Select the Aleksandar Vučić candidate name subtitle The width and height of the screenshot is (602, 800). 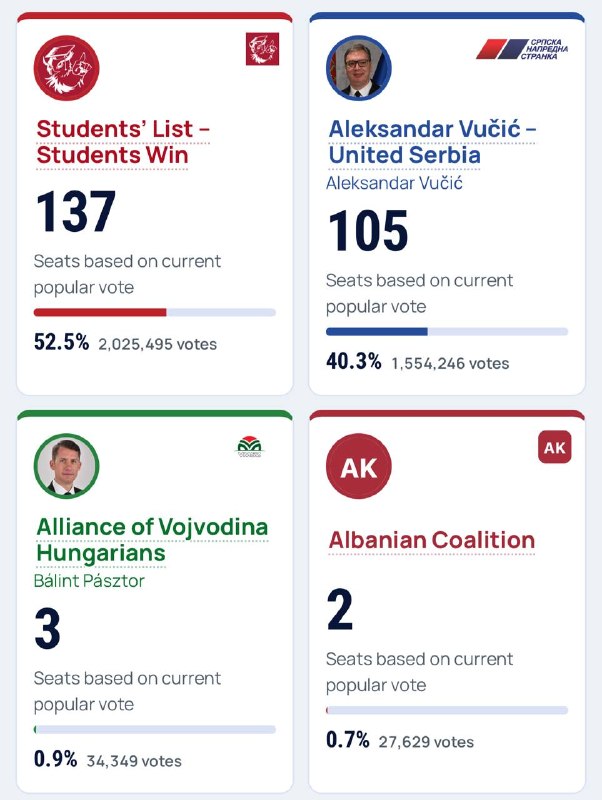click(x=394, y=183)
